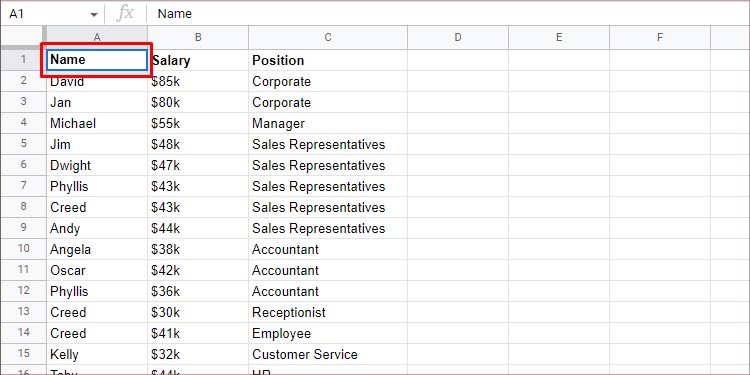The image size is (750, 375).
Task: Click the select-all corner box
Action: pos(23,37)
